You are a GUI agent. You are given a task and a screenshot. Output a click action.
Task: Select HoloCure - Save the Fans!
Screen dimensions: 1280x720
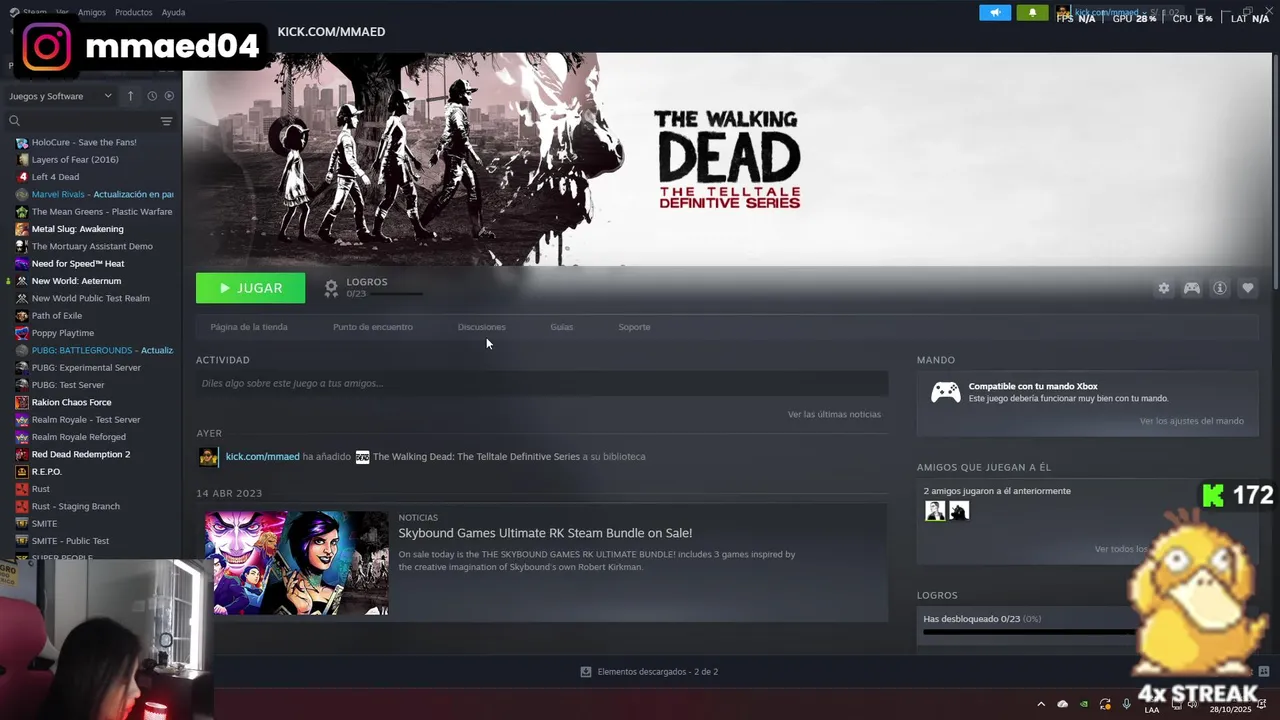tap(84, 142)
